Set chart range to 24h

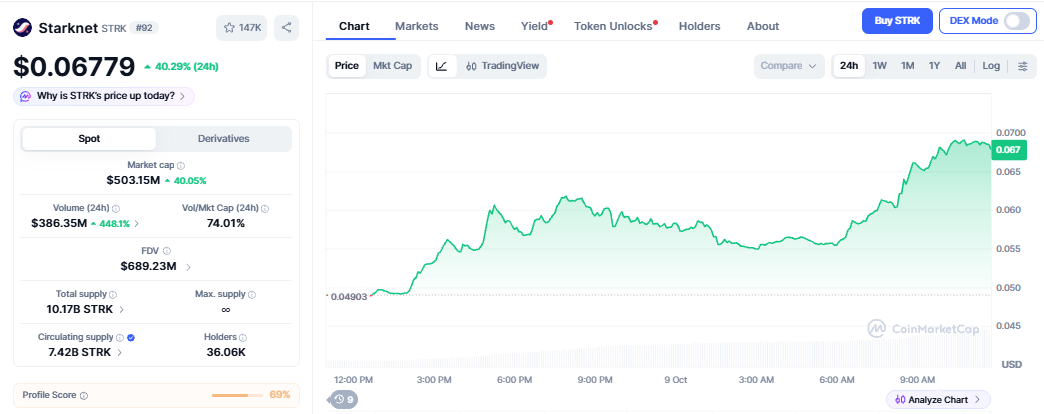pos(849,66)
